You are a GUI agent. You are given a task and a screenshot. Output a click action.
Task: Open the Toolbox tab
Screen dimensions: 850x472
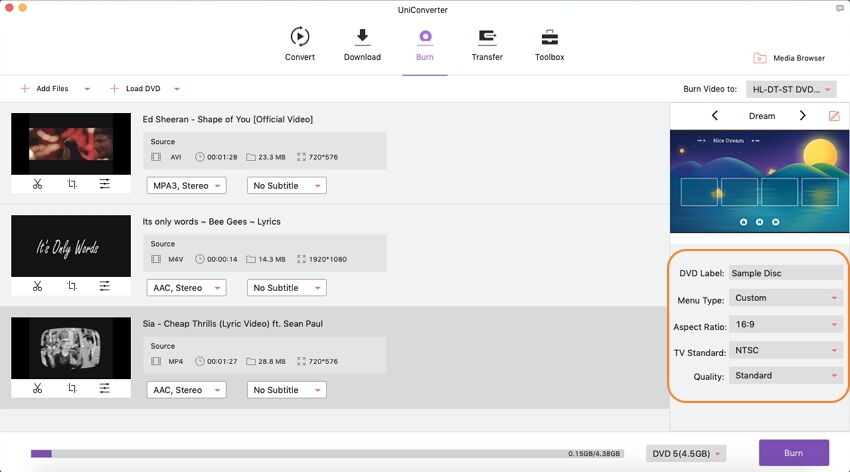tap(550, 45)
